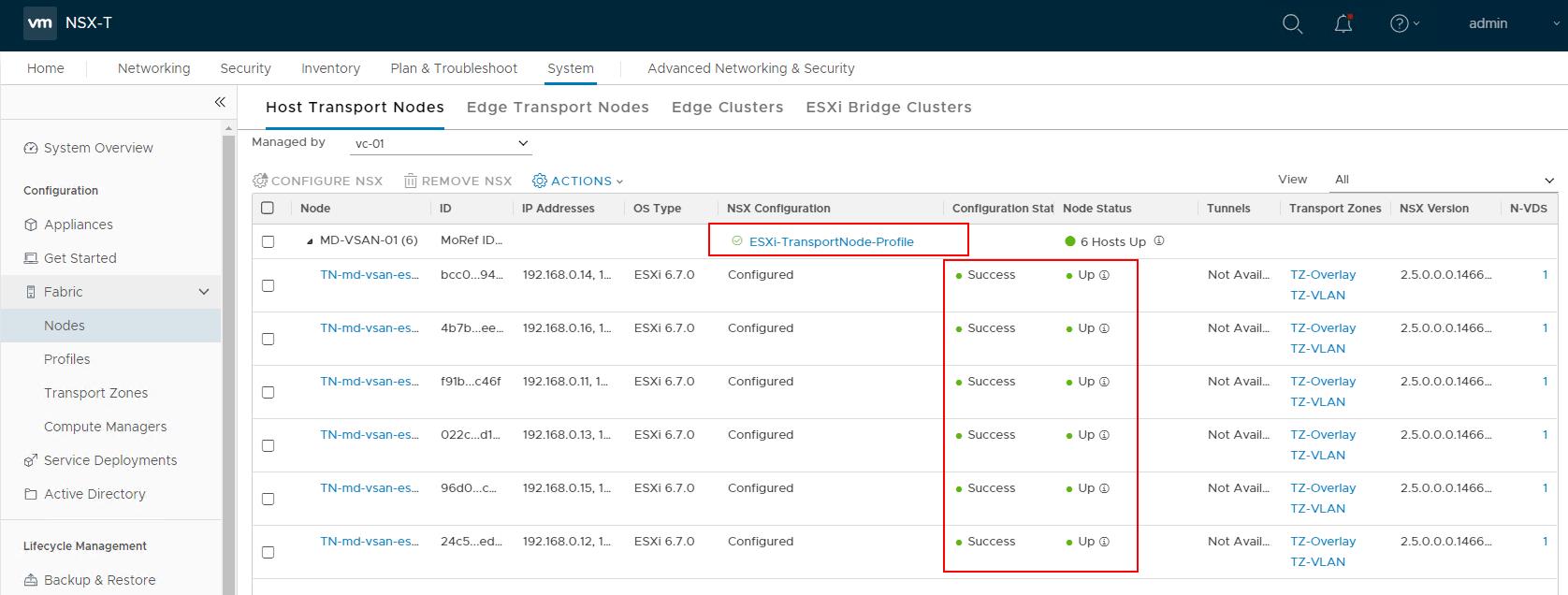Viewport: 1568px width, 595px height.
Task: Click Up info icon for 192.168.0.12 row
Action: 1104,542
